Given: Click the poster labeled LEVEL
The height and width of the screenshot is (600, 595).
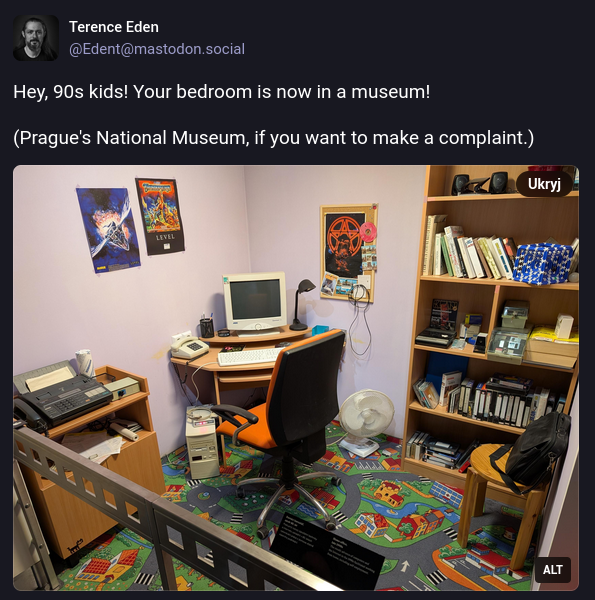Looking at the screenshot, I should [x=160, y=215].
